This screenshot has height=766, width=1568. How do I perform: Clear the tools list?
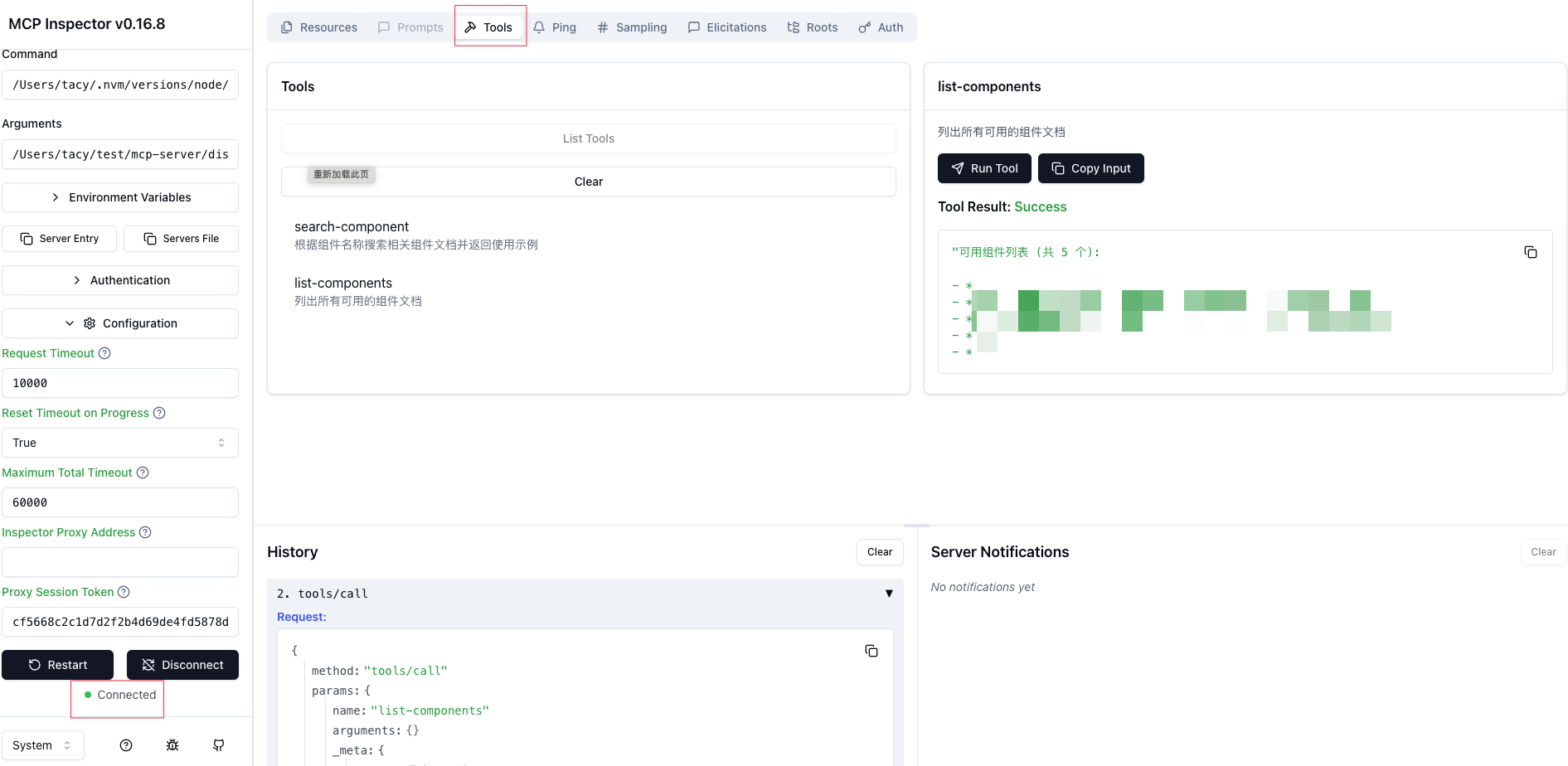pos(589,182)
